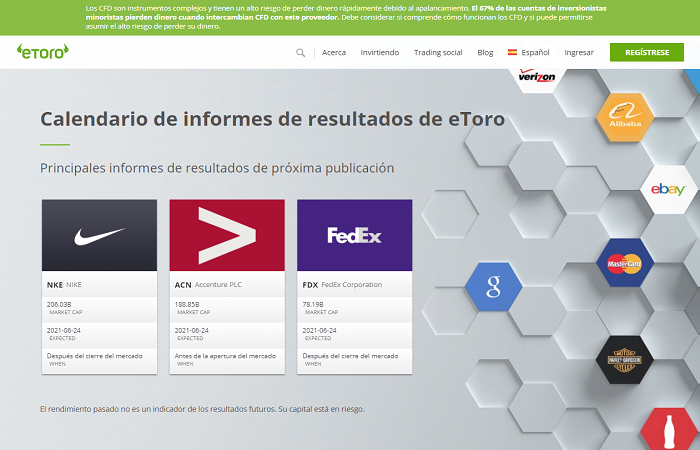
Task: Click 'Antes de la apertura del mercado' text
Action: click(x=225, y=356)
